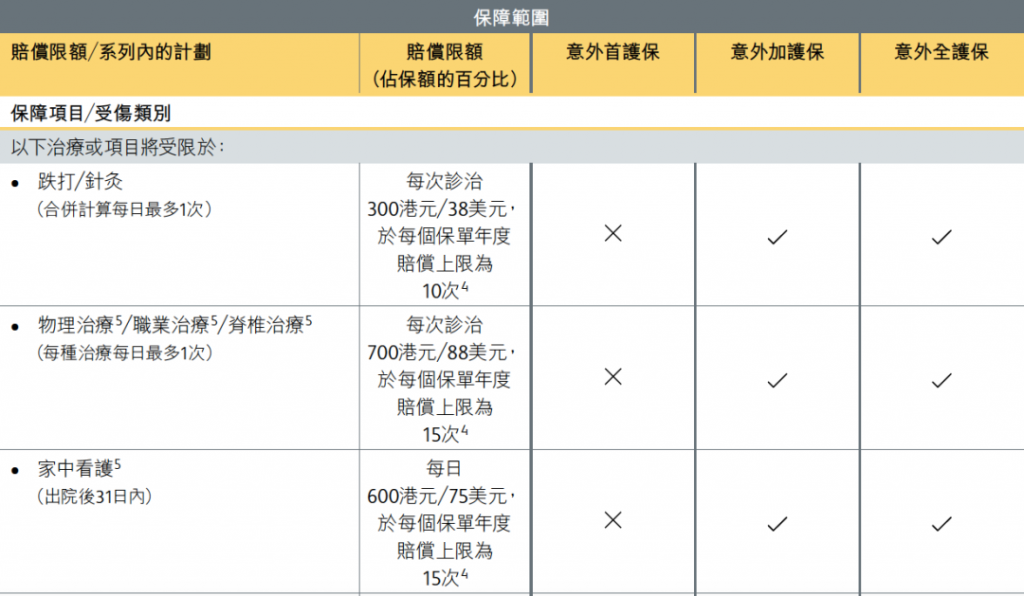Click the cross mark in 跌打/針灸 row
This screenshot has width=1024, height=596.
613,233
